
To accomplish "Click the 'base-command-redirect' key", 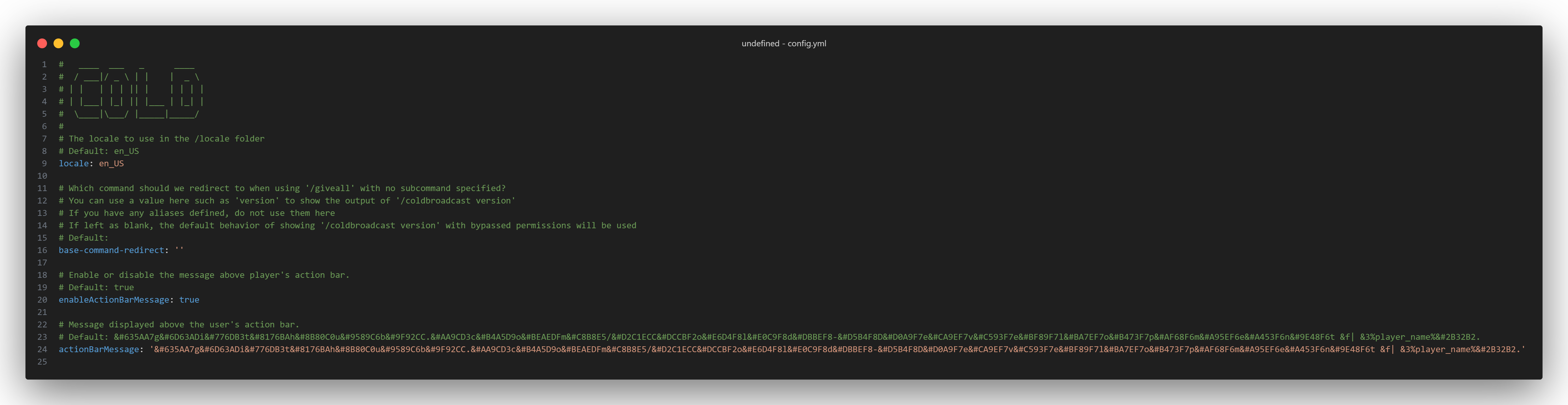I will (x=111, y=250).
